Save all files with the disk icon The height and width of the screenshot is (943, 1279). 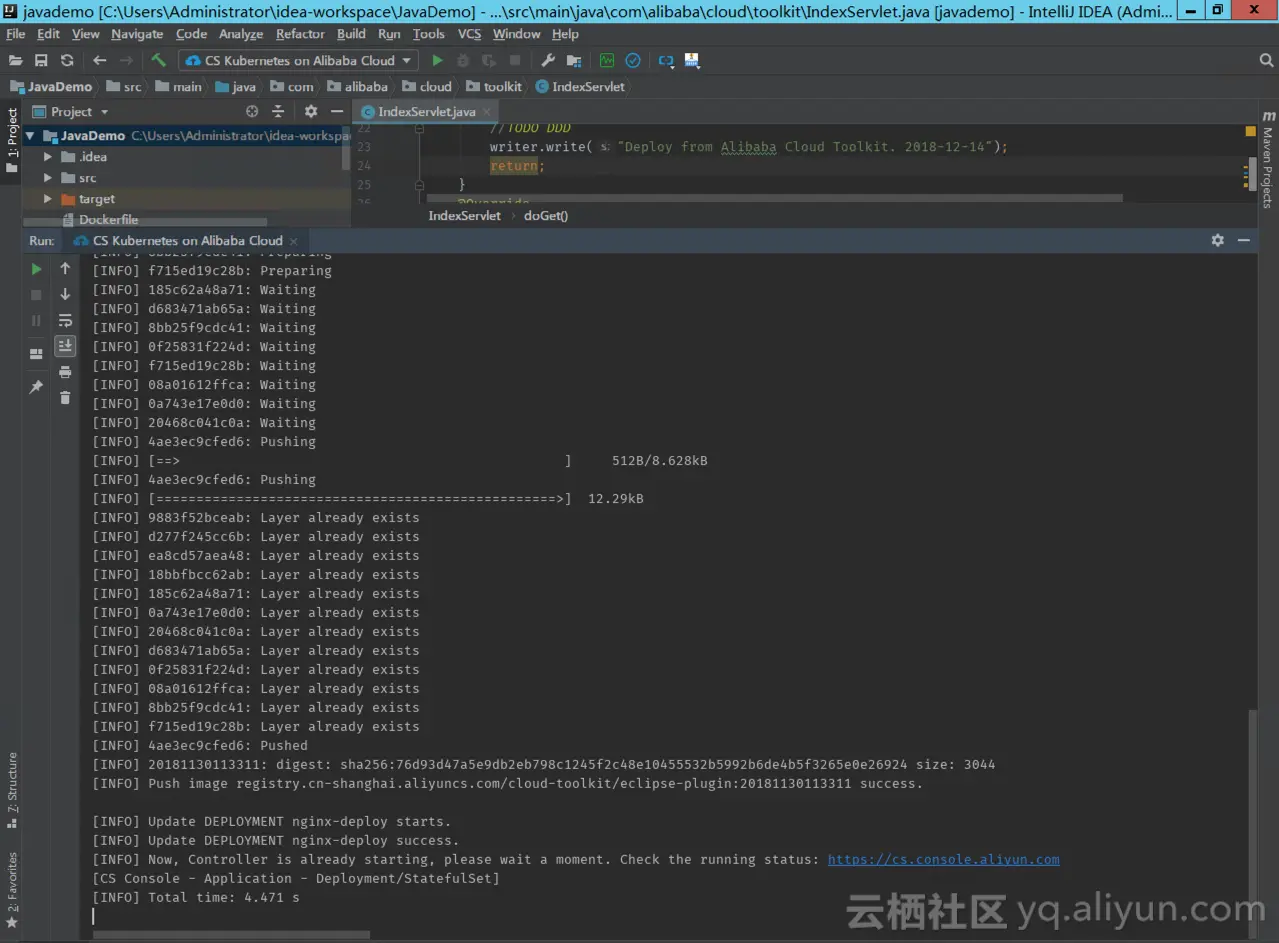41,61
